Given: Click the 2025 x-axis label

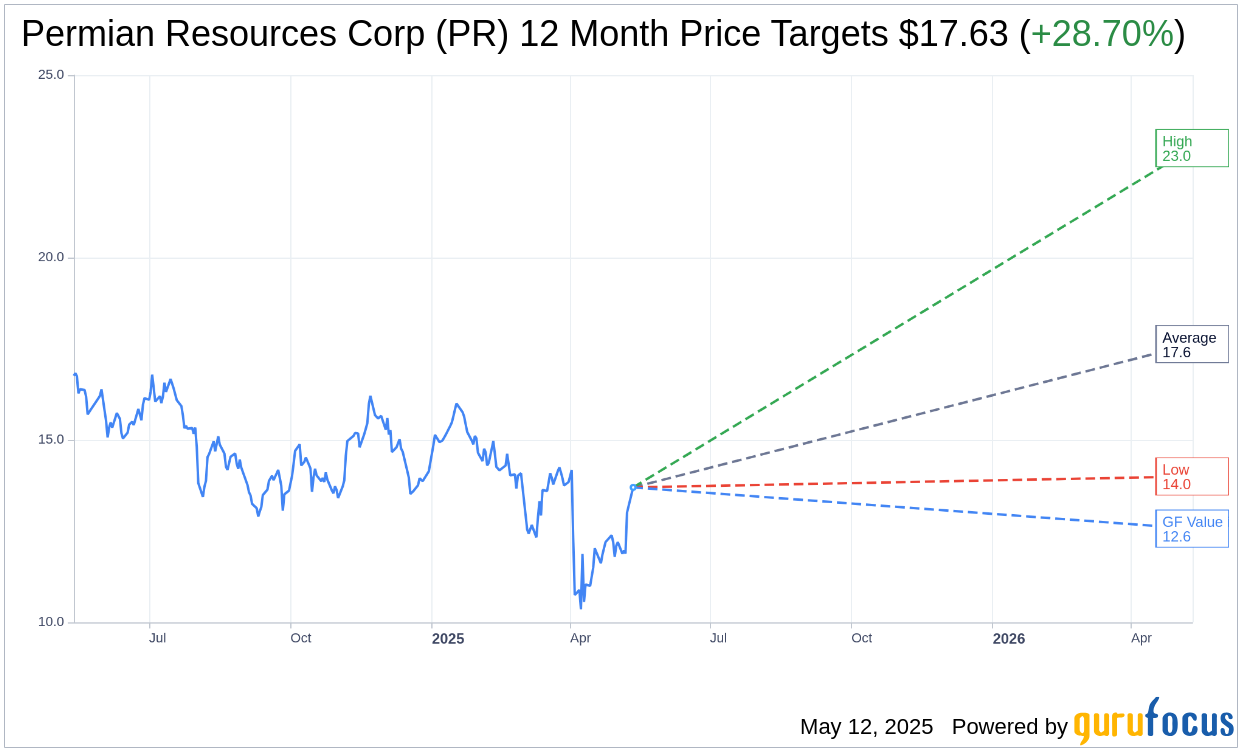Looking at the screenshot, I should [x=448, y=638].
